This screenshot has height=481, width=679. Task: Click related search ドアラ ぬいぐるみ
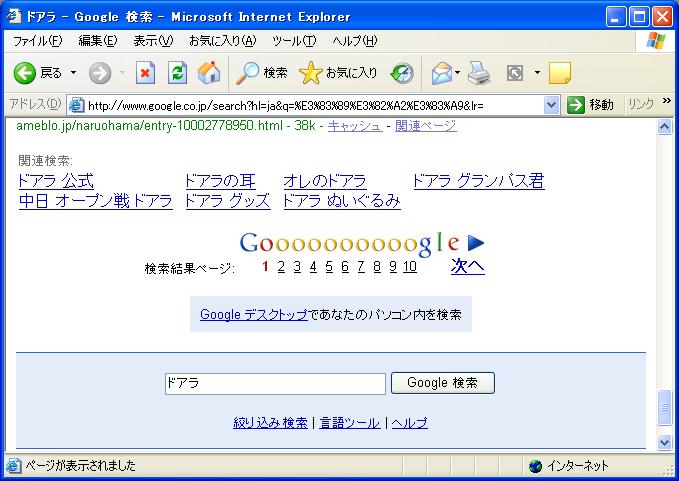(342, 201)
